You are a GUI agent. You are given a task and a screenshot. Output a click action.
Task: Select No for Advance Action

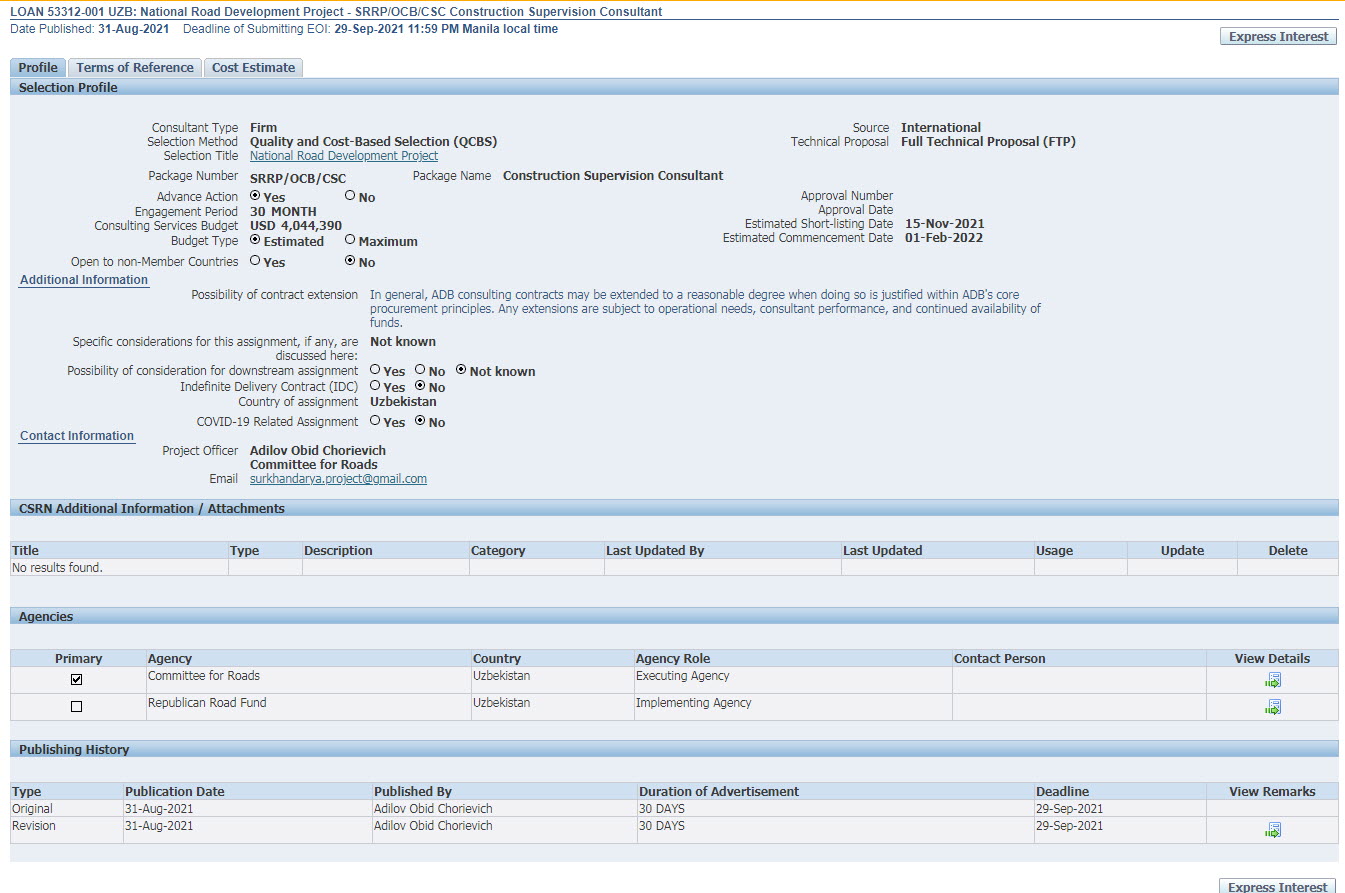350,196
